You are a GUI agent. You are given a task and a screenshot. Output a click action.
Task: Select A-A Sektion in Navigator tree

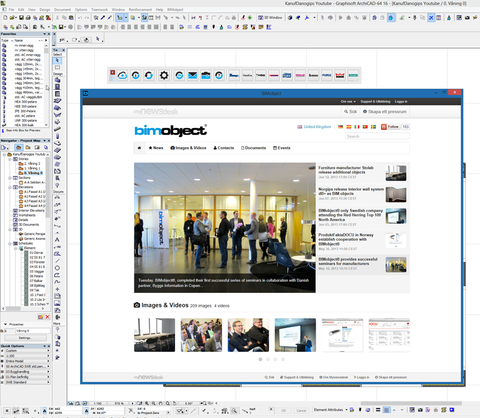point(35,182)
